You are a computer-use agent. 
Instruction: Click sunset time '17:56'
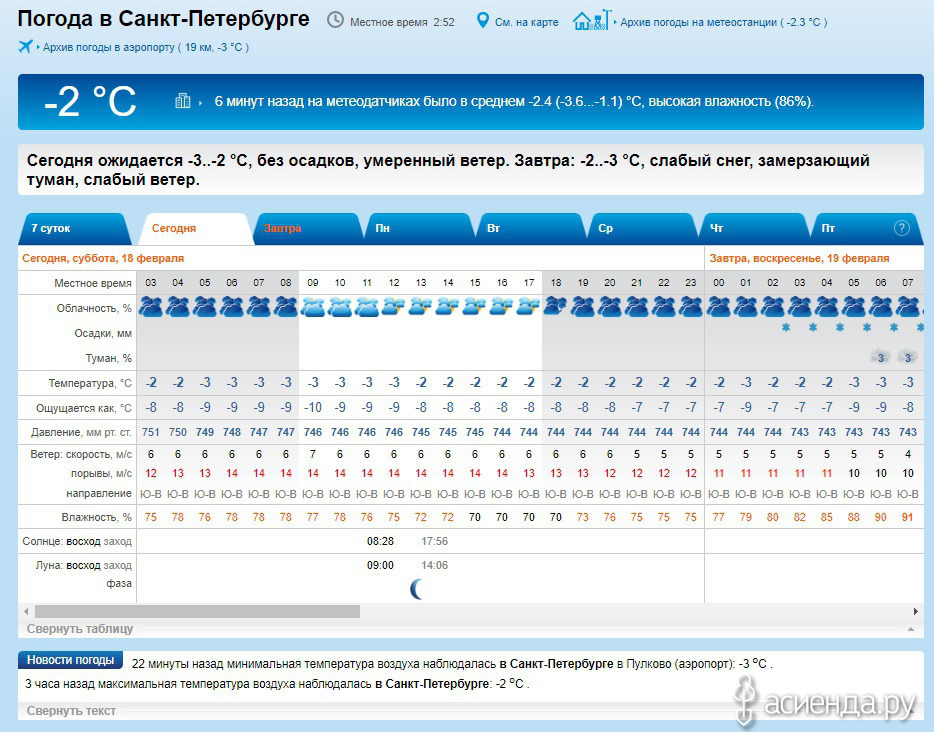tap(434, 541)
